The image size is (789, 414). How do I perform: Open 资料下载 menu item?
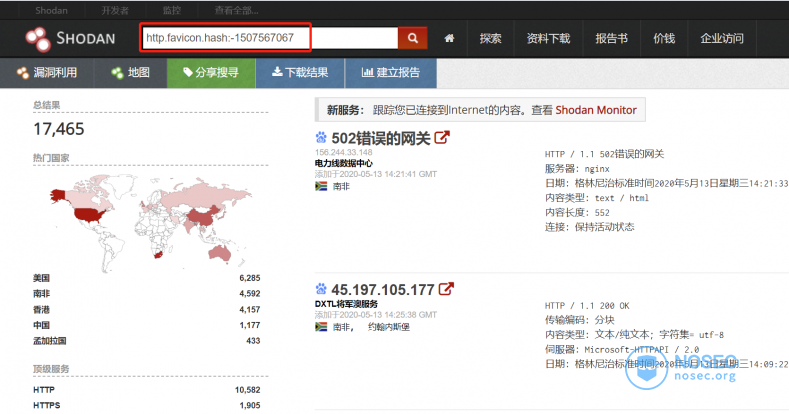[x=548, y=39]
